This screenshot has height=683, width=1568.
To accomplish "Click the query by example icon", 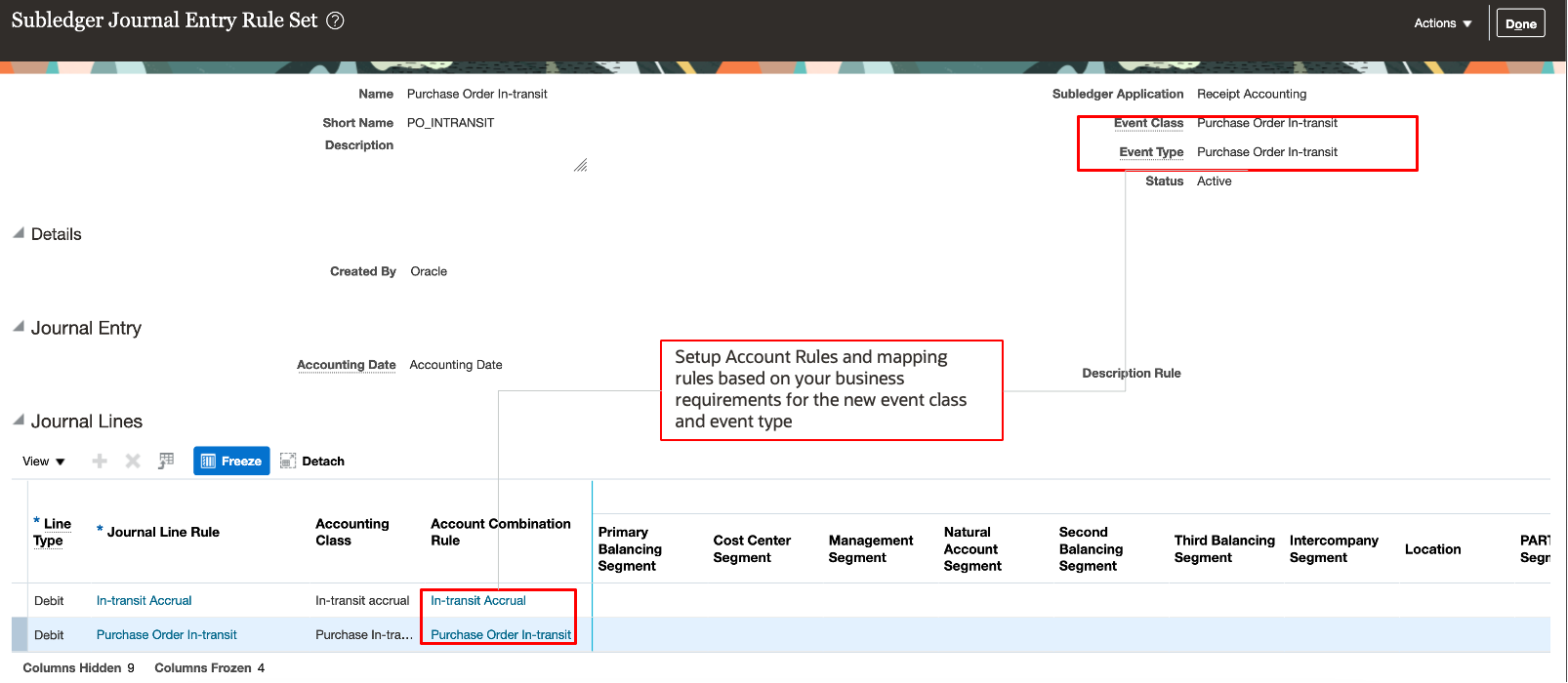I will coord(166,461).
